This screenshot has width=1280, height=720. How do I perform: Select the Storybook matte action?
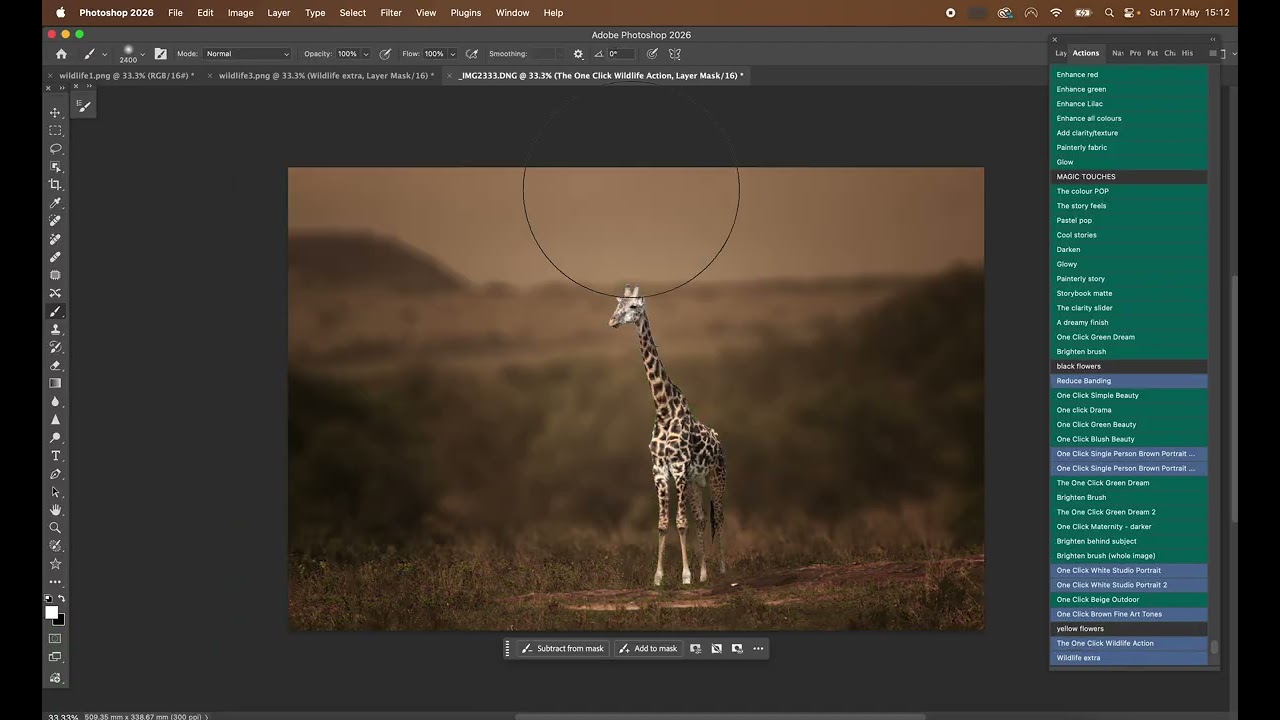(x=1129, y=293)
